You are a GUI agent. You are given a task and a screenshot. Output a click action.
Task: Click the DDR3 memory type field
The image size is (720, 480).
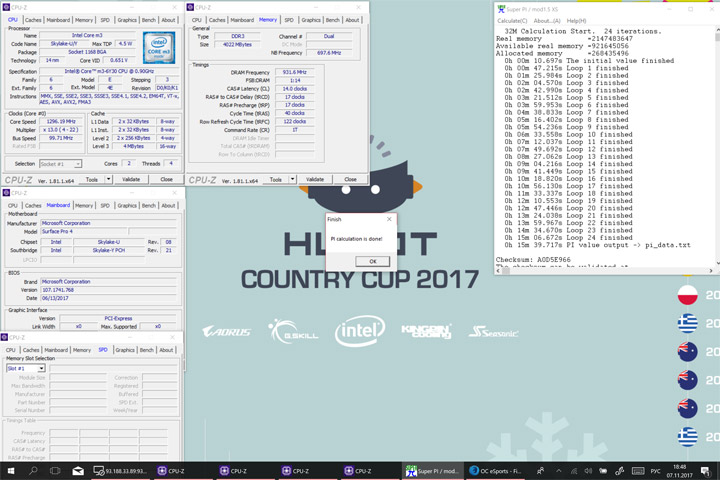point(237,36)
